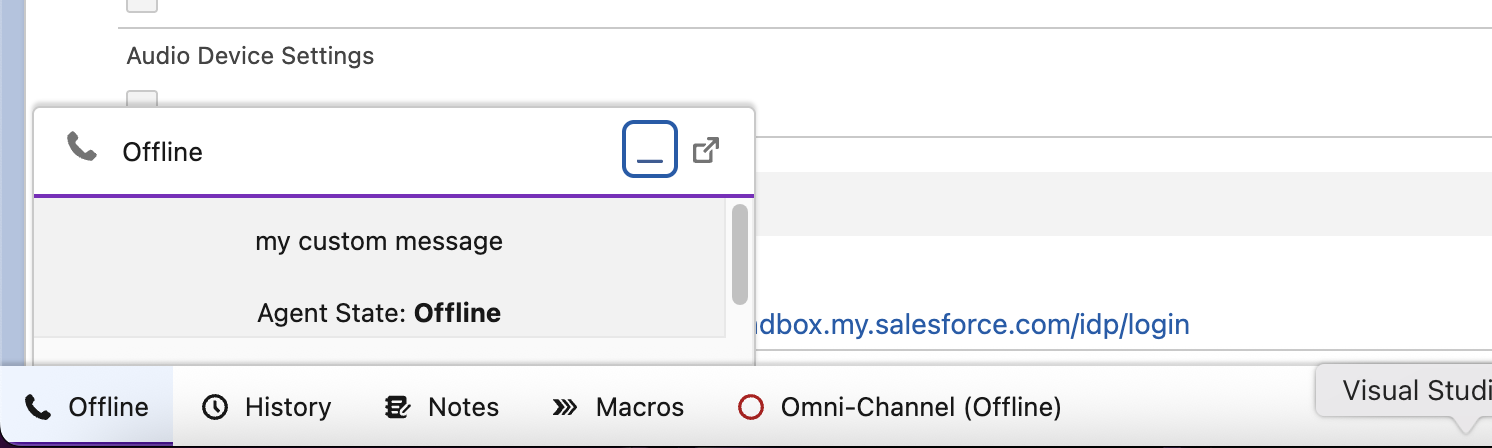Open the Omni-Channel (Offline) label

point(920,407)
